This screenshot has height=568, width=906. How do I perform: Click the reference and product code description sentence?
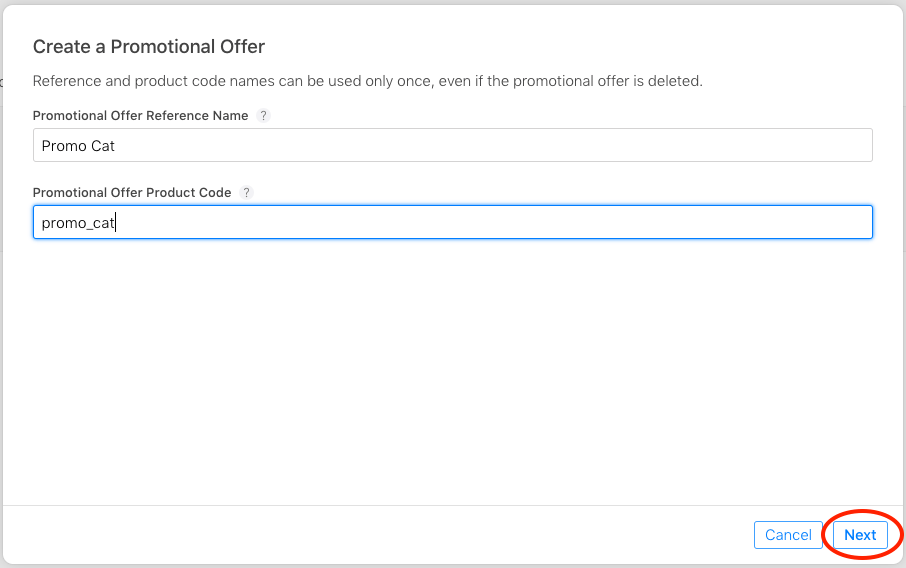[367, 81]
